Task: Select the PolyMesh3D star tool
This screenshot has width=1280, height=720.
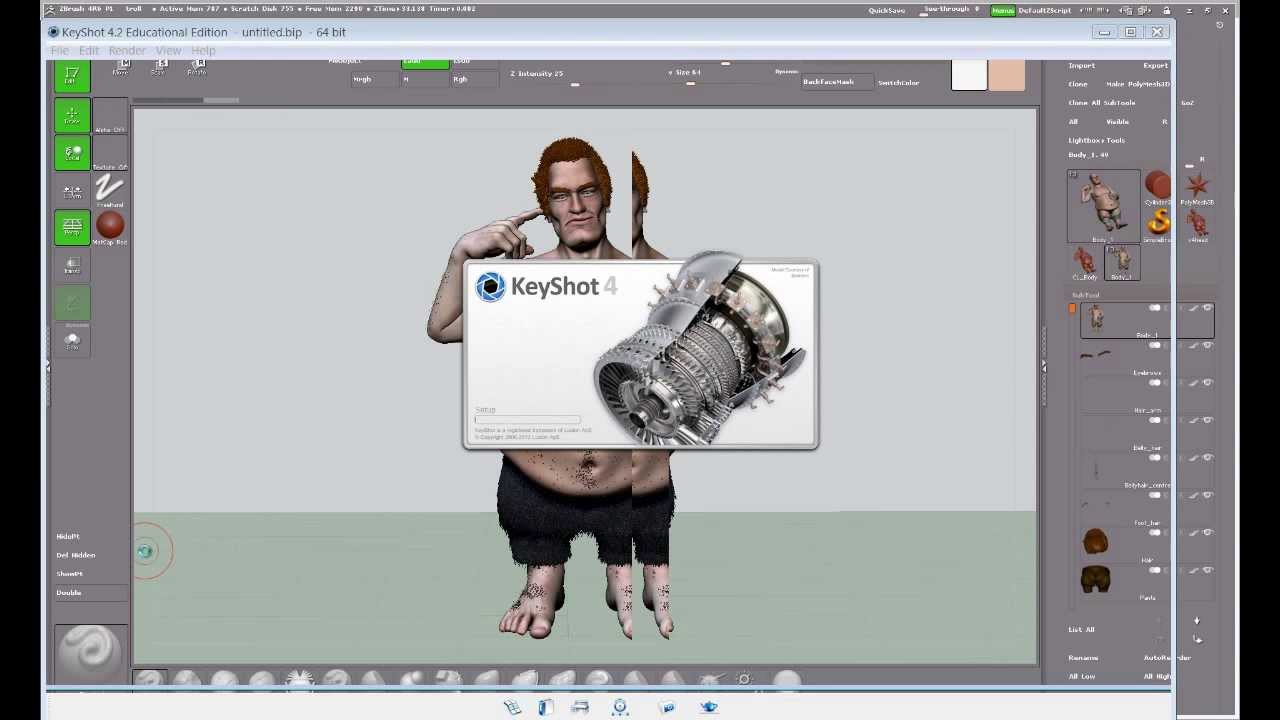Action: pos(1198,187)
